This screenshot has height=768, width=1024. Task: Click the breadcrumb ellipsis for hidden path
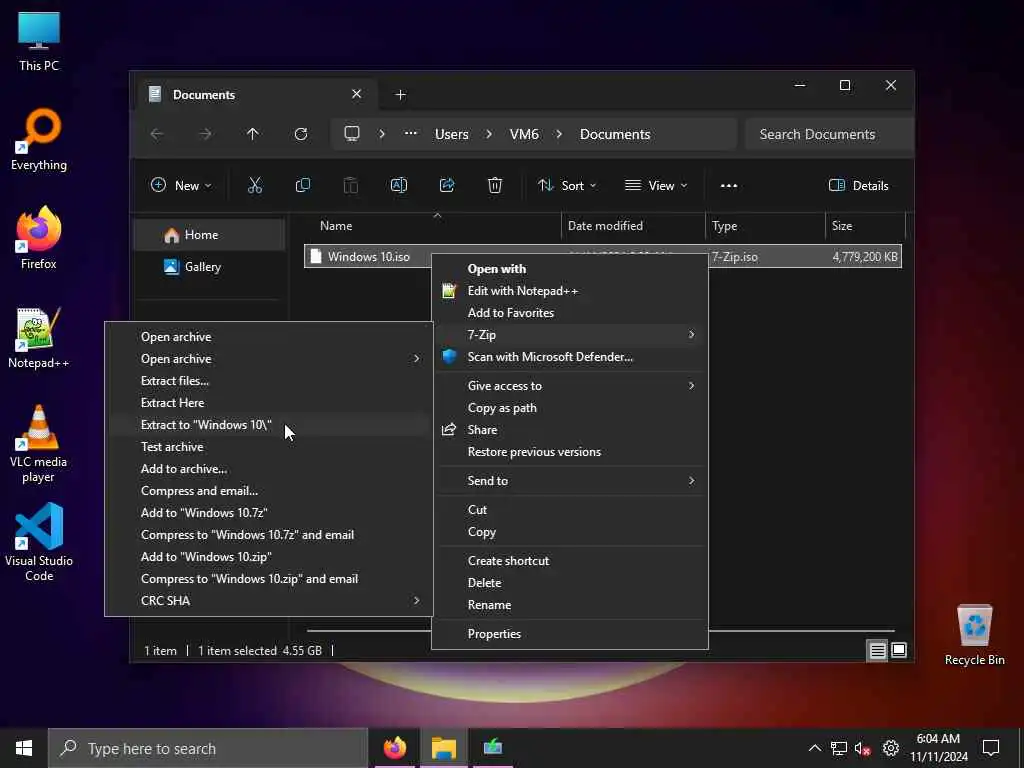(x=410, y=134)
